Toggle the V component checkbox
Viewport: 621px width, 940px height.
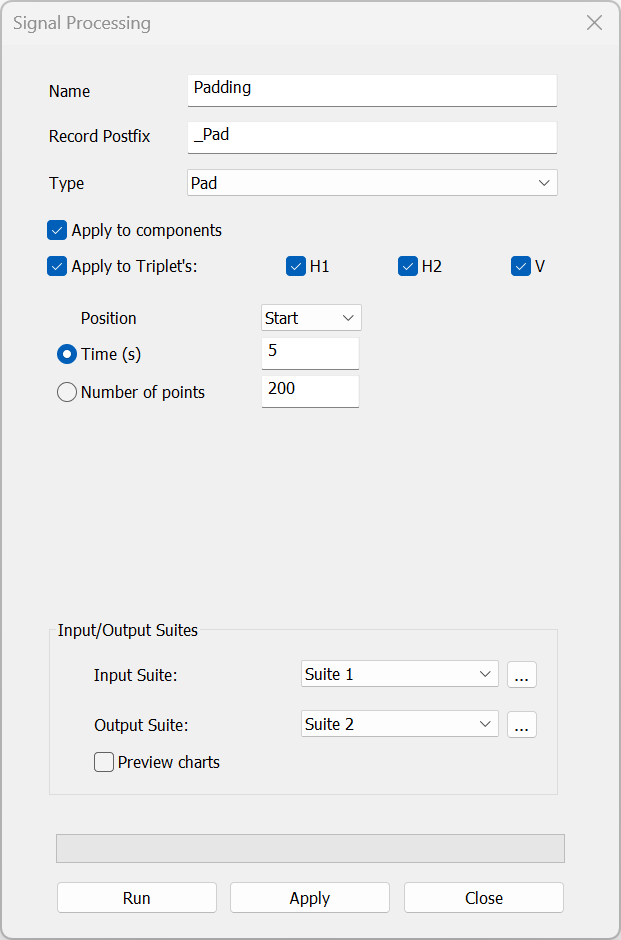(x=521, y=267)
